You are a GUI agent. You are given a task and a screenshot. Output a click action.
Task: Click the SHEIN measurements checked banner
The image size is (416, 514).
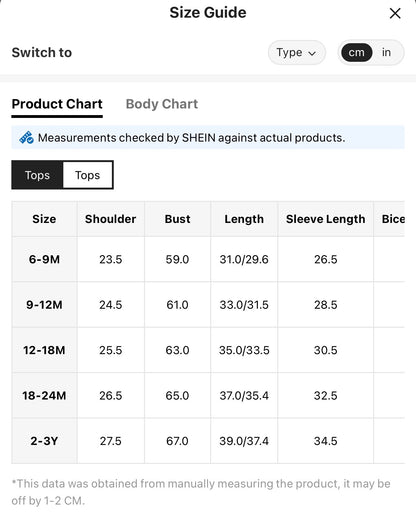tap(208, 137)
